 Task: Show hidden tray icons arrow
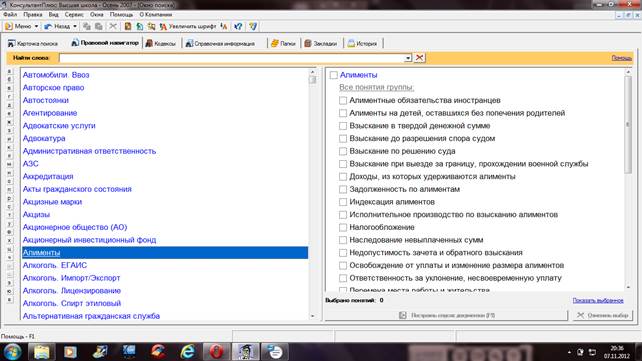pos(570,352)
